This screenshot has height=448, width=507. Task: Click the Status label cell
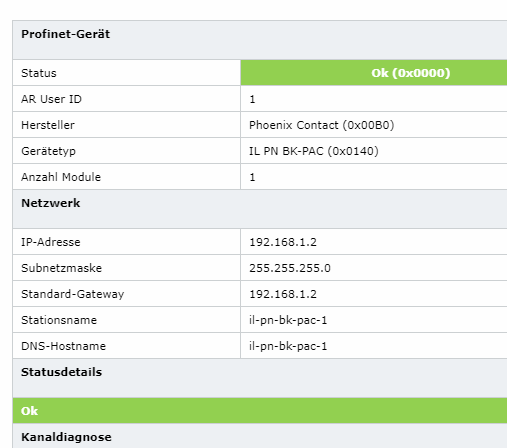click(126, 73)
